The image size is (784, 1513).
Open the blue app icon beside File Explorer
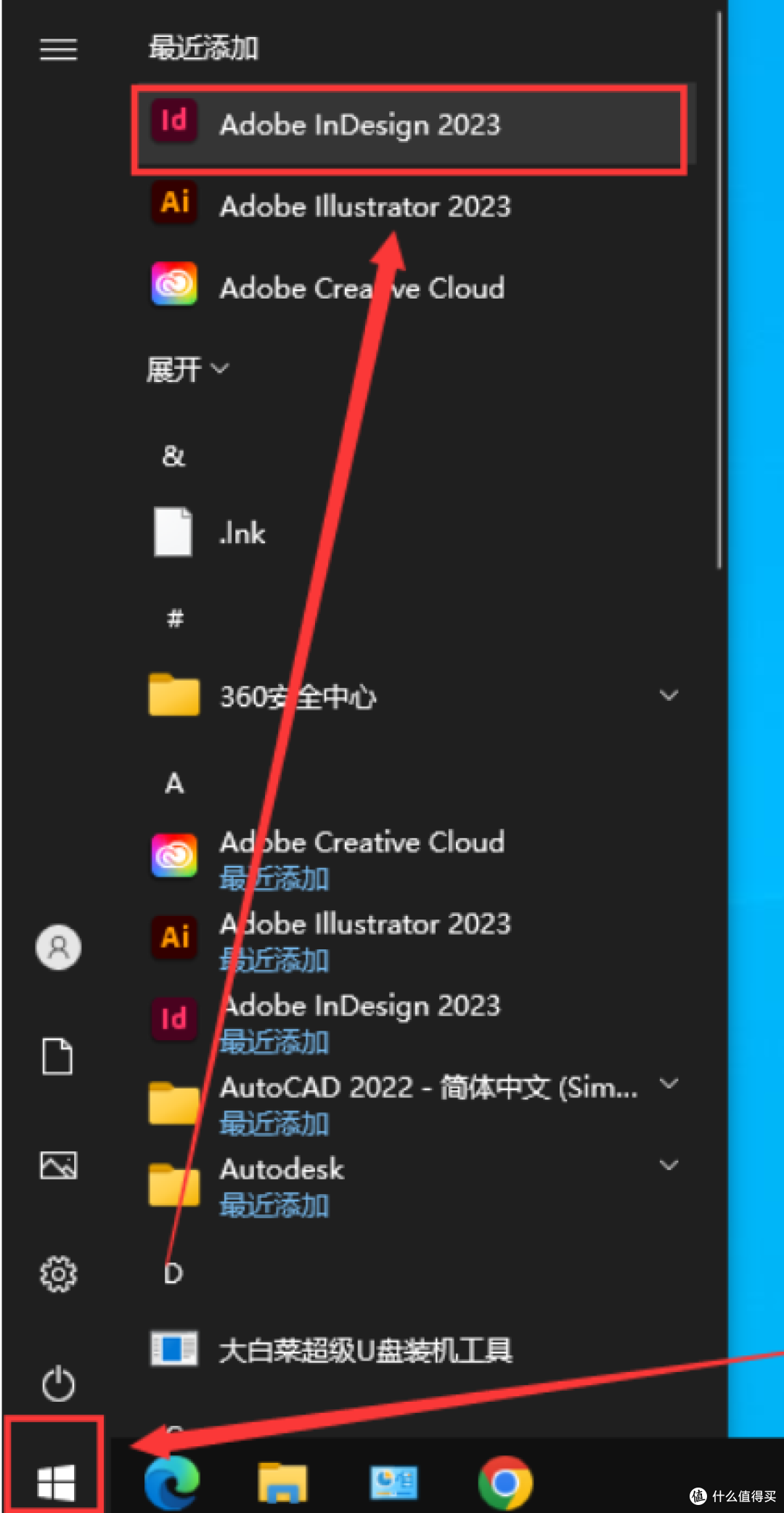(393, 1482)
